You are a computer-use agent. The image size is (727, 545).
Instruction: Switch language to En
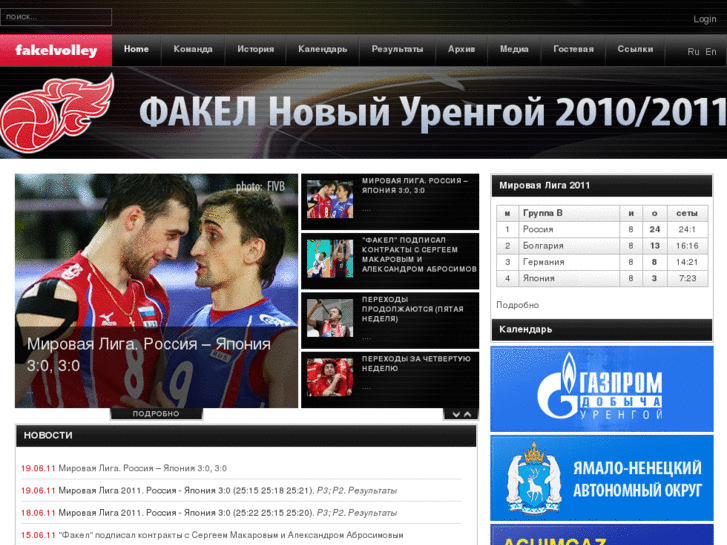point(711,52)
